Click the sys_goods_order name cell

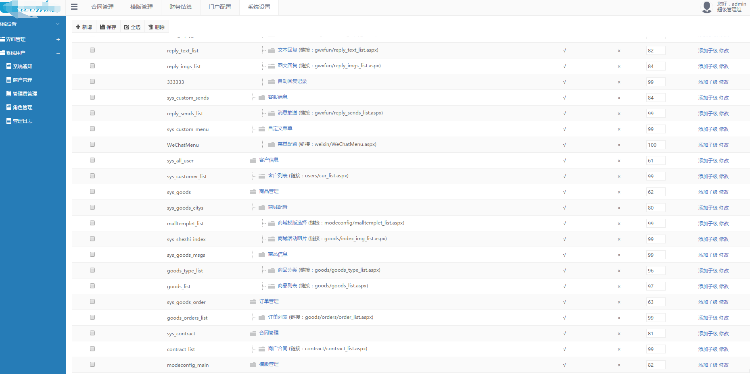[186, 302]
